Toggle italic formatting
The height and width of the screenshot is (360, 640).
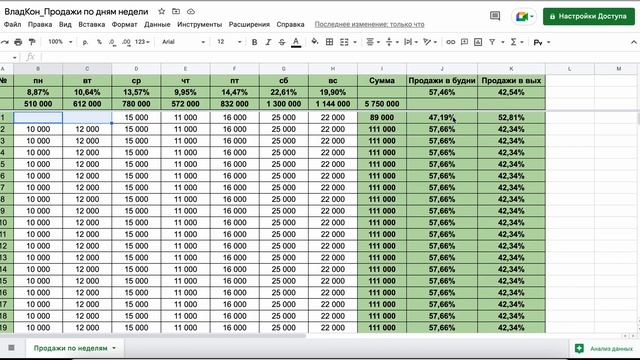[x=268, y=42]
